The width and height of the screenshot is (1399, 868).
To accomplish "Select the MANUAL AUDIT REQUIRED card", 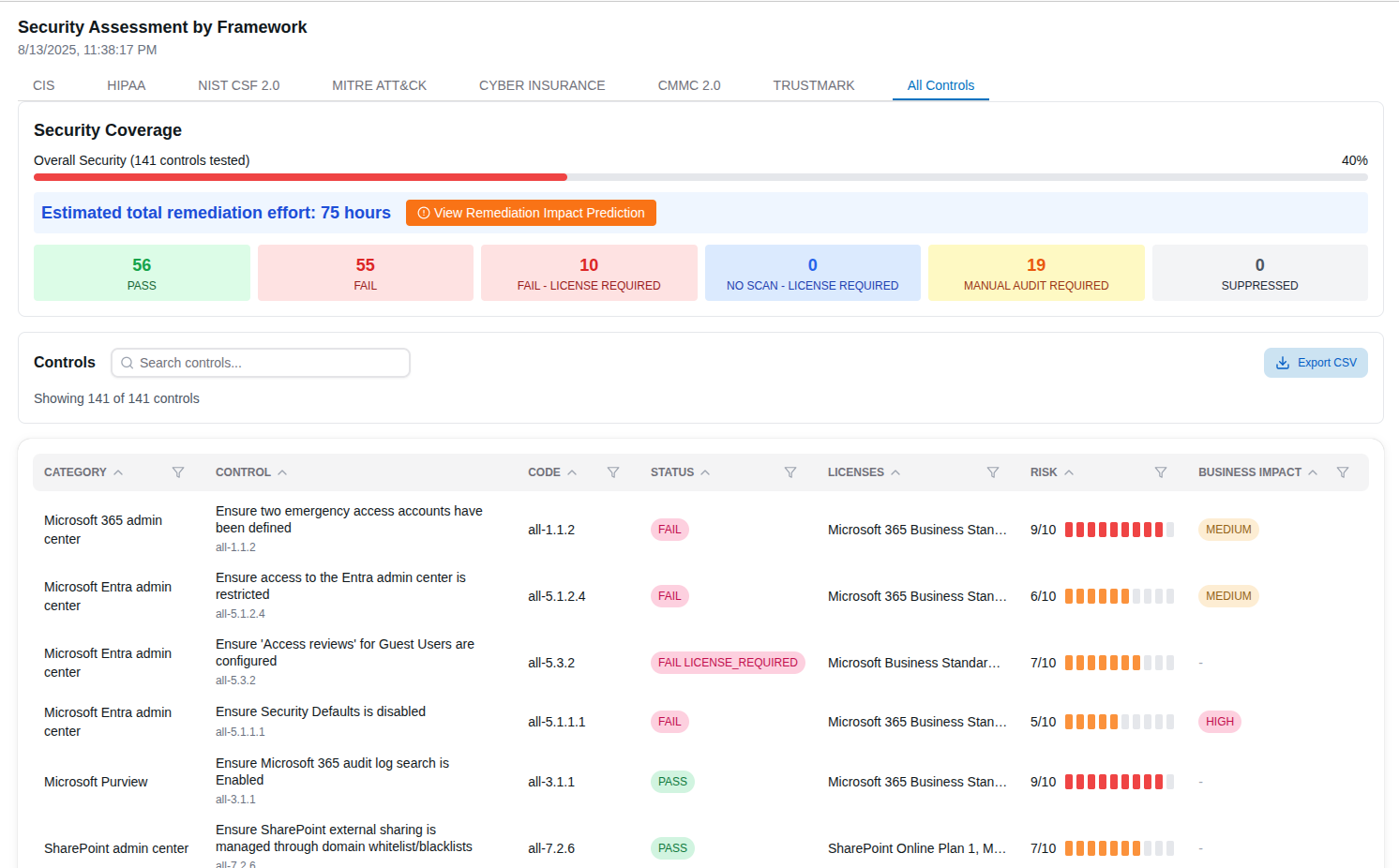I will pyautogui.click(x=1036, y=272).
